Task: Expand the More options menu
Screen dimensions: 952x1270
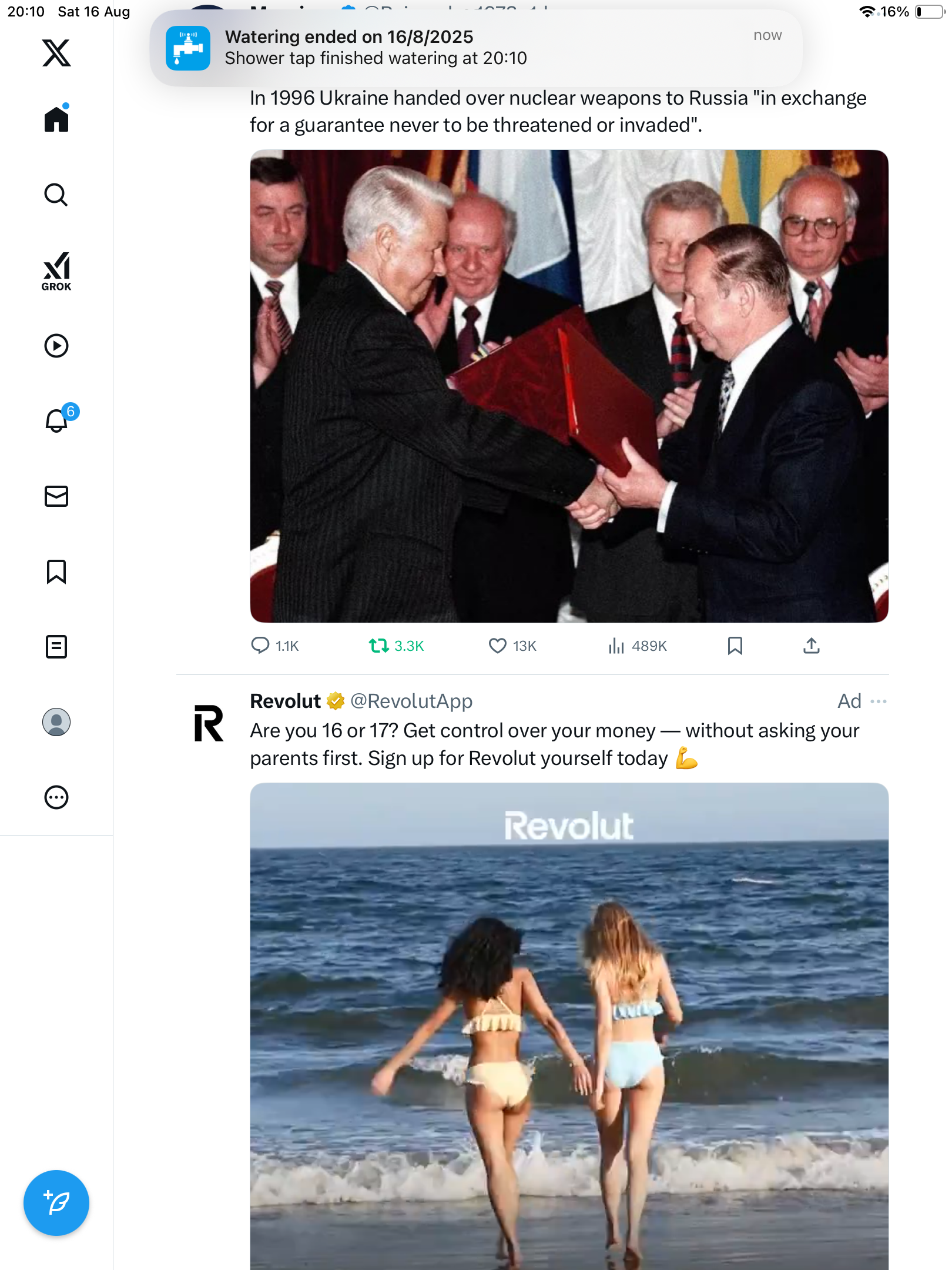Action: click(x=56, y=797)
